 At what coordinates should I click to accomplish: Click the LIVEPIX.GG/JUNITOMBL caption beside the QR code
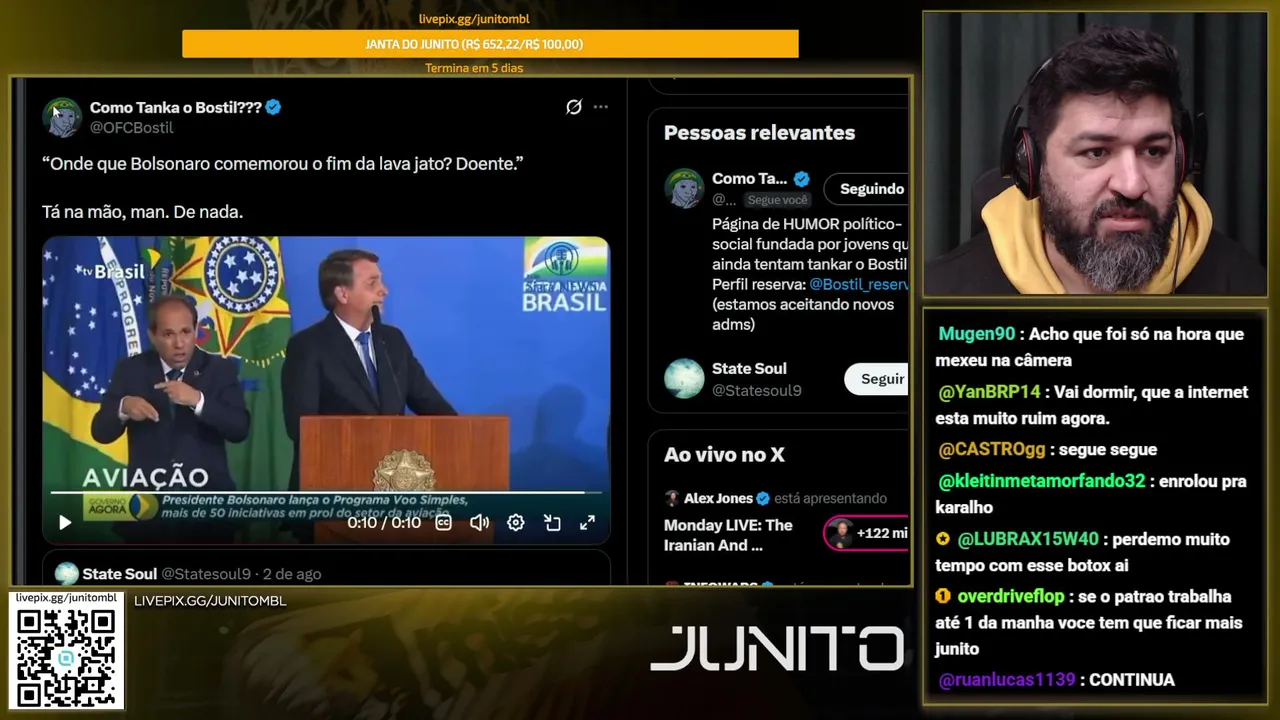click(210, 601)
